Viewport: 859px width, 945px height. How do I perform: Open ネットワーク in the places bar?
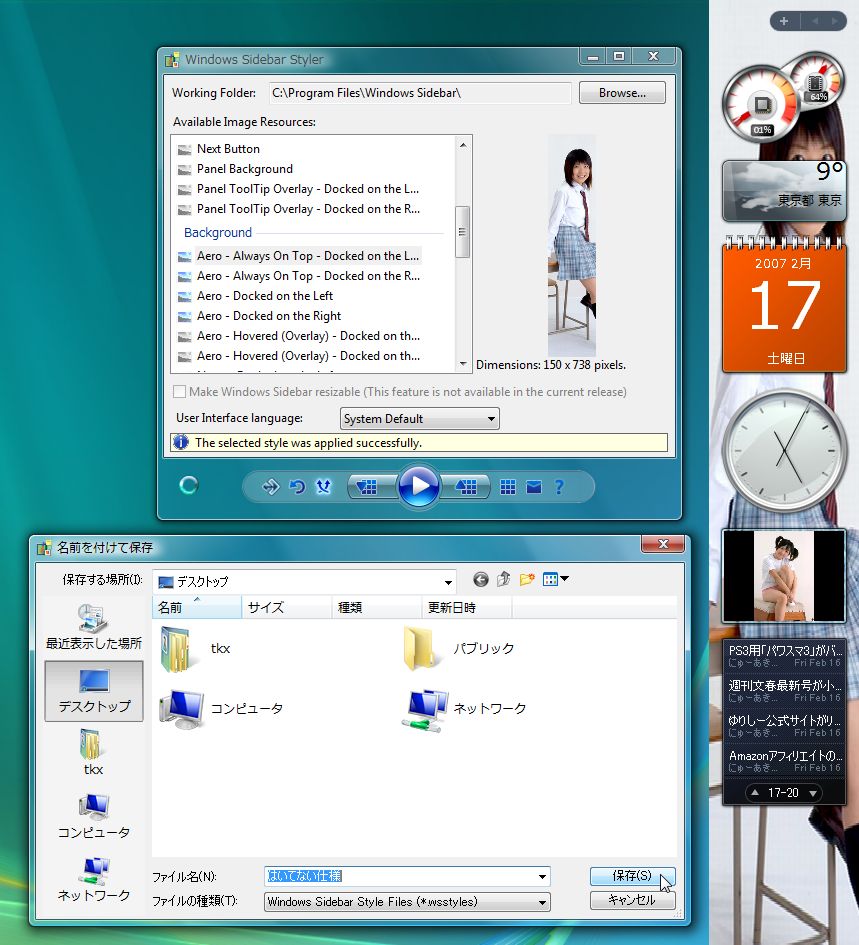click(93, 880)
